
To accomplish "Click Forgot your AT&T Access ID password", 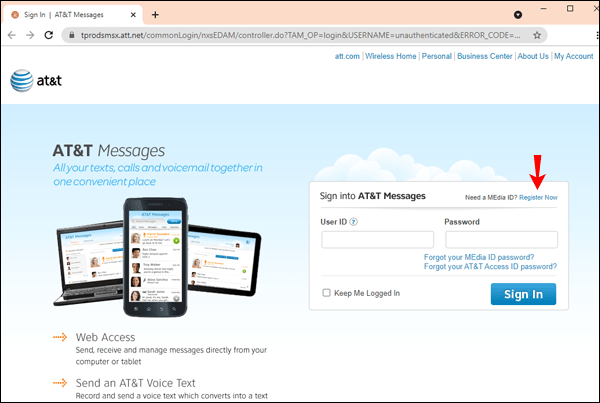I will [x=490, y=266].
